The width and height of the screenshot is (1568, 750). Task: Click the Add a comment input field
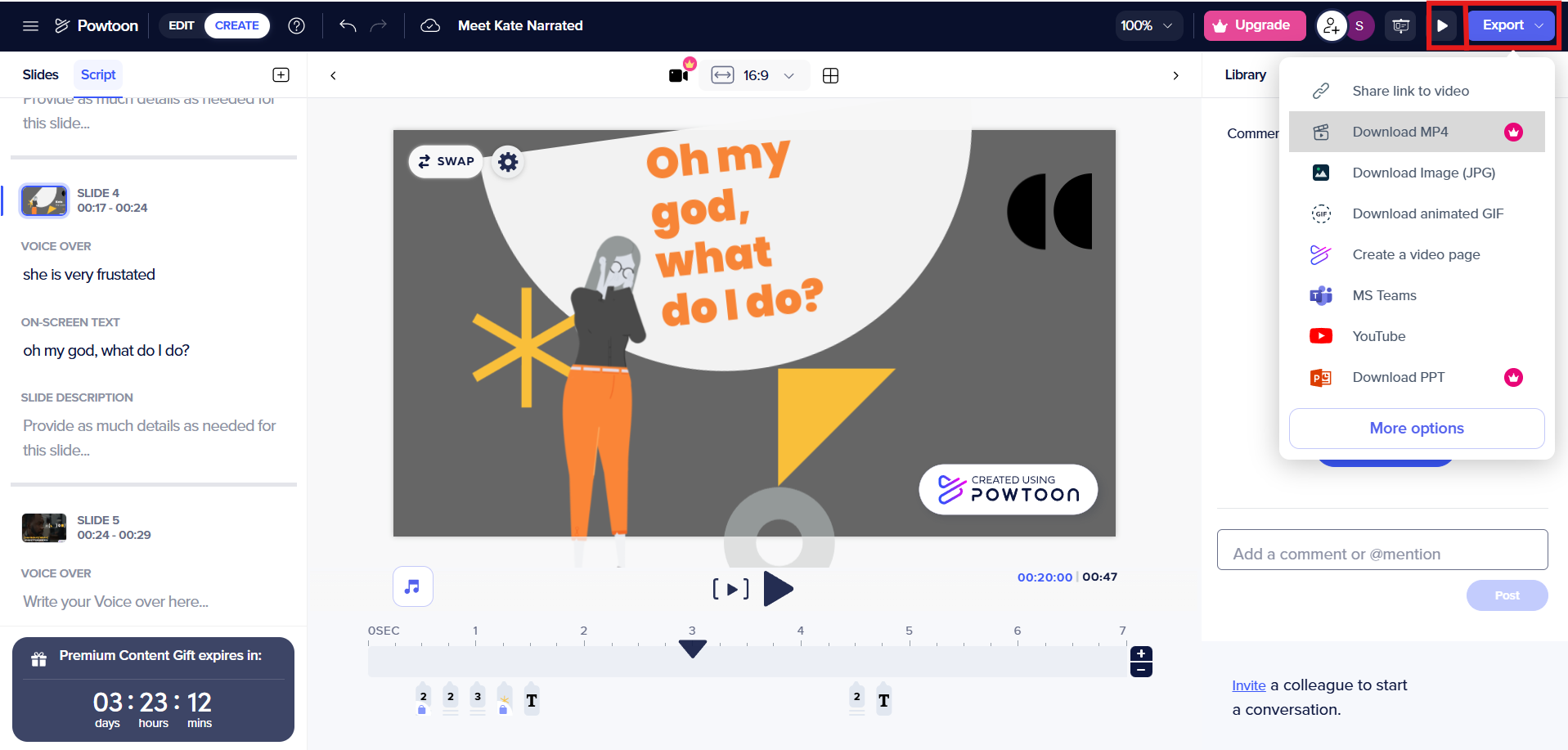[x=1382, y=550]
